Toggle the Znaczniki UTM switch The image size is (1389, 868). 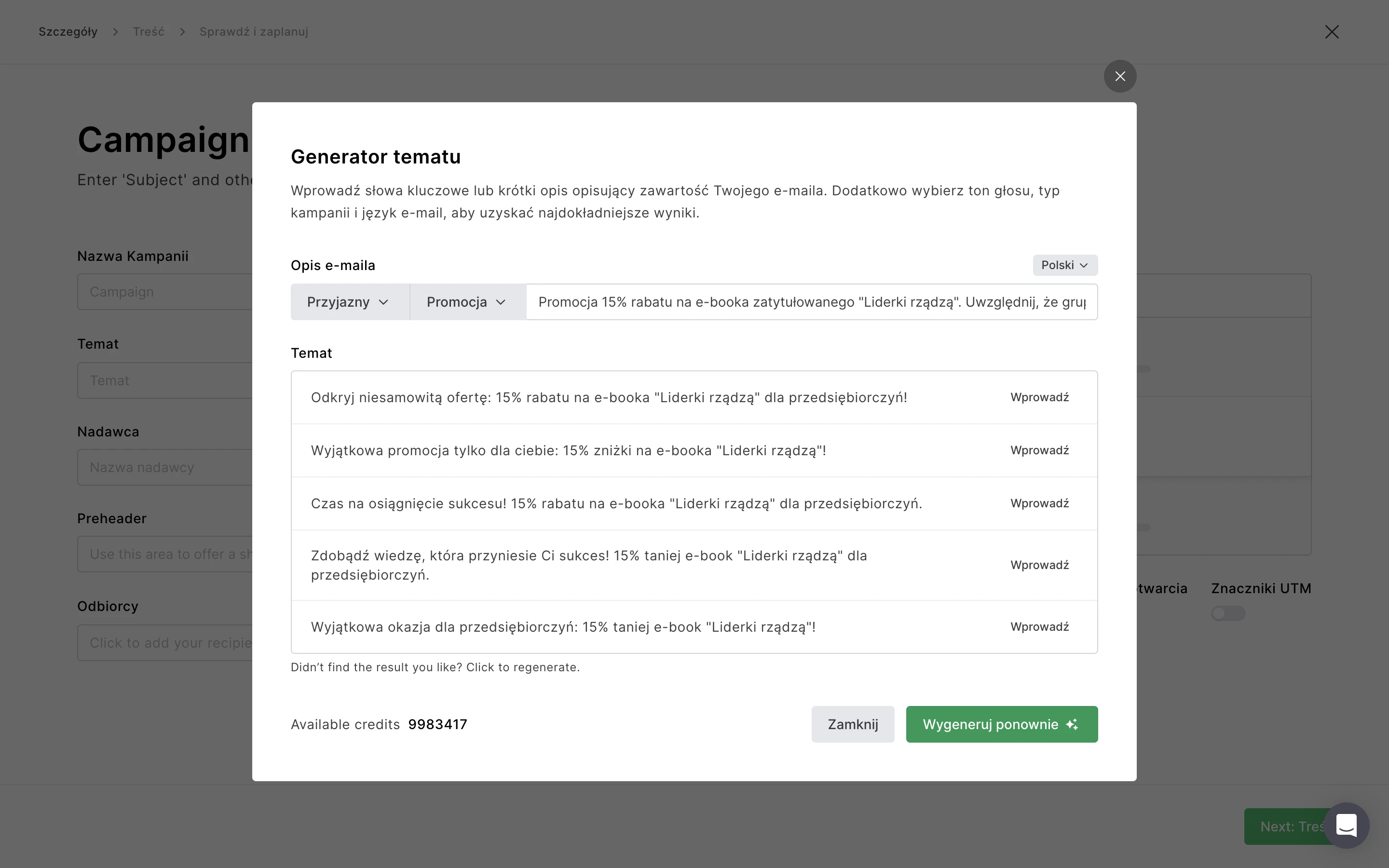coord(1228,613)
